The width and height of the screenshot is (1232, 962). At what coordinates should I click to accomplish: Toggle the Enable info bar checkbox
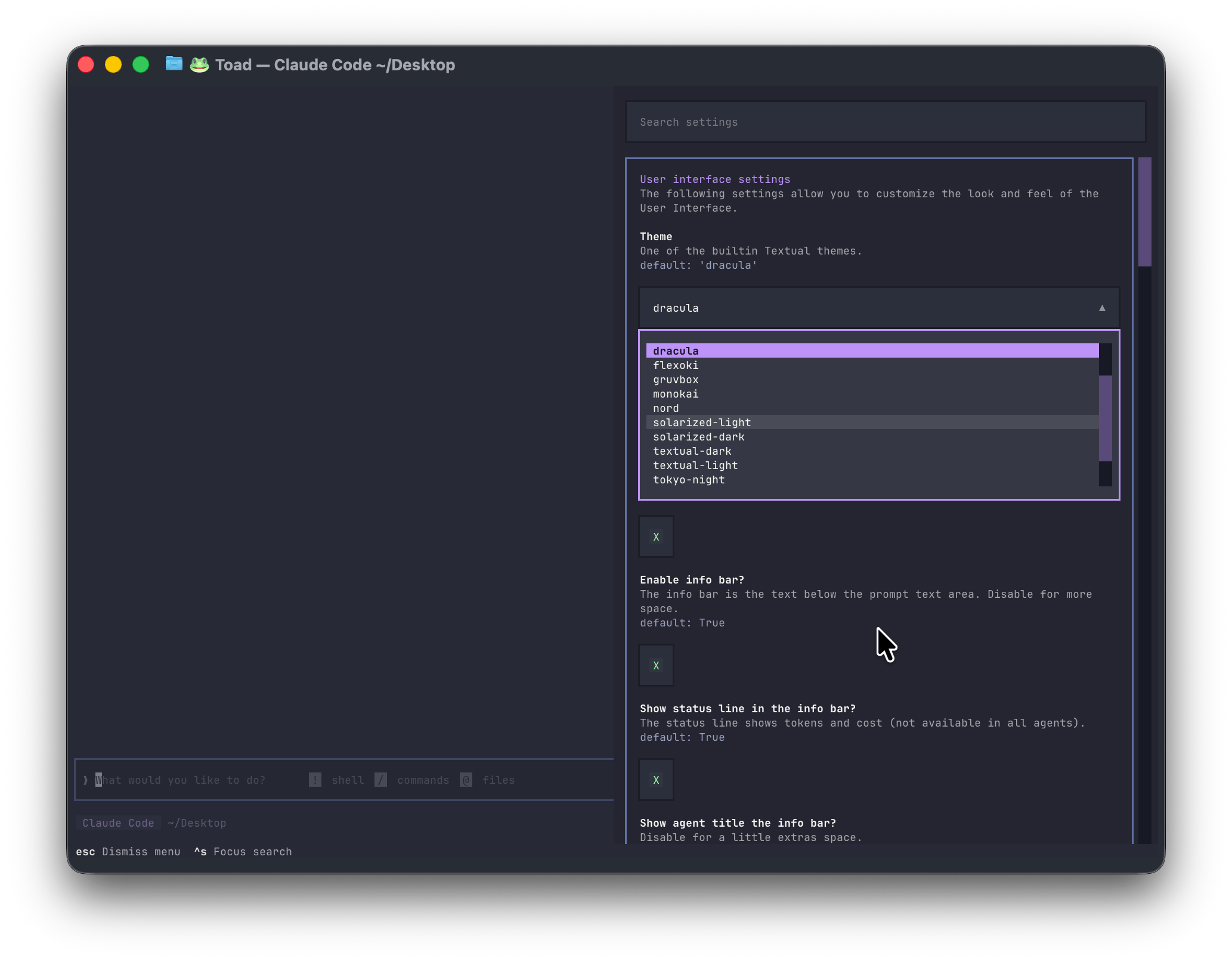tap(656, 665)
